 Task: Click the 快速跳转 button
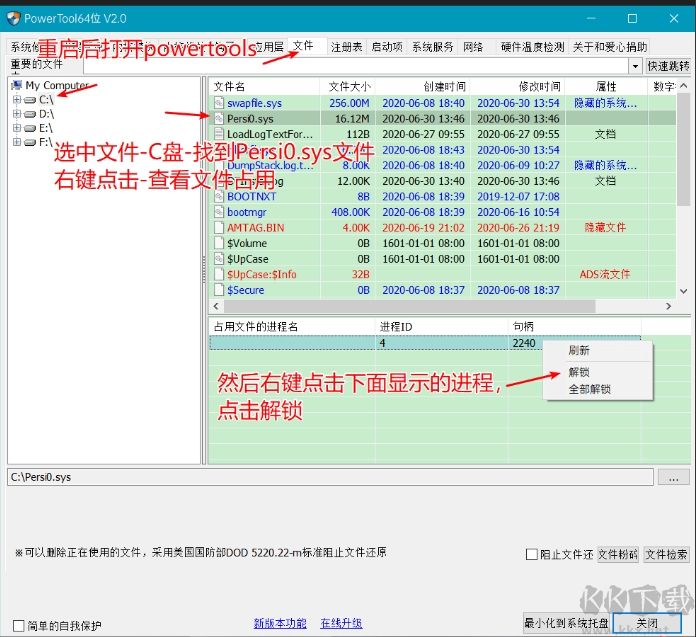[x=668, y=66]
